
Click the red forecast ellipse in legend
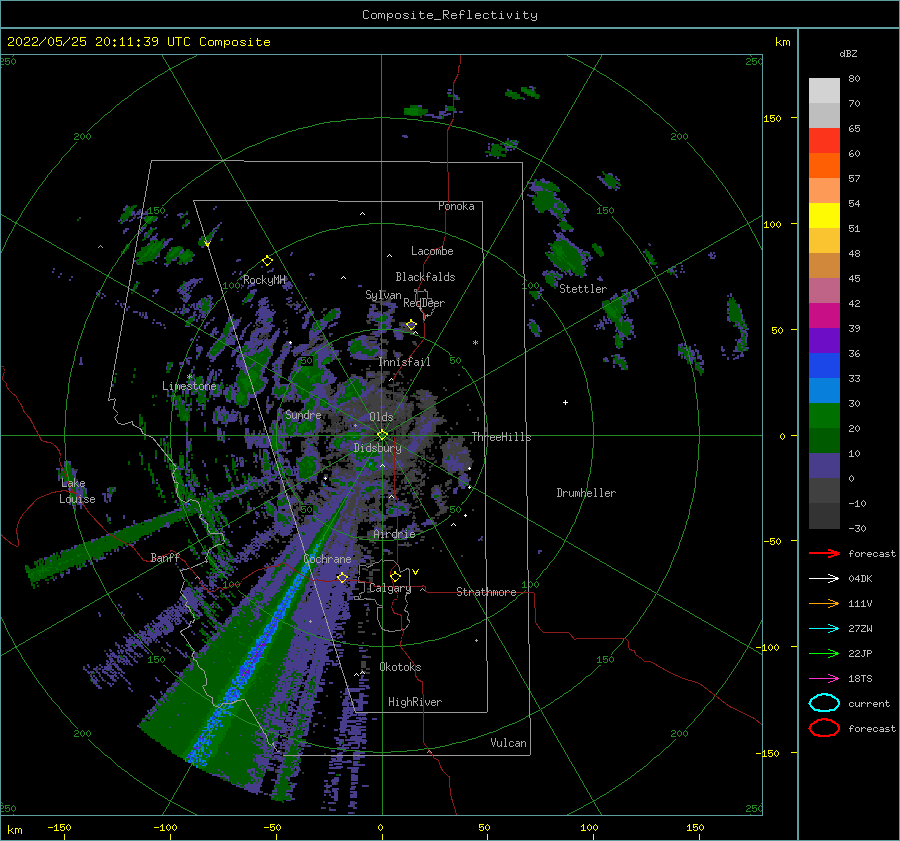tap(824, 728)
